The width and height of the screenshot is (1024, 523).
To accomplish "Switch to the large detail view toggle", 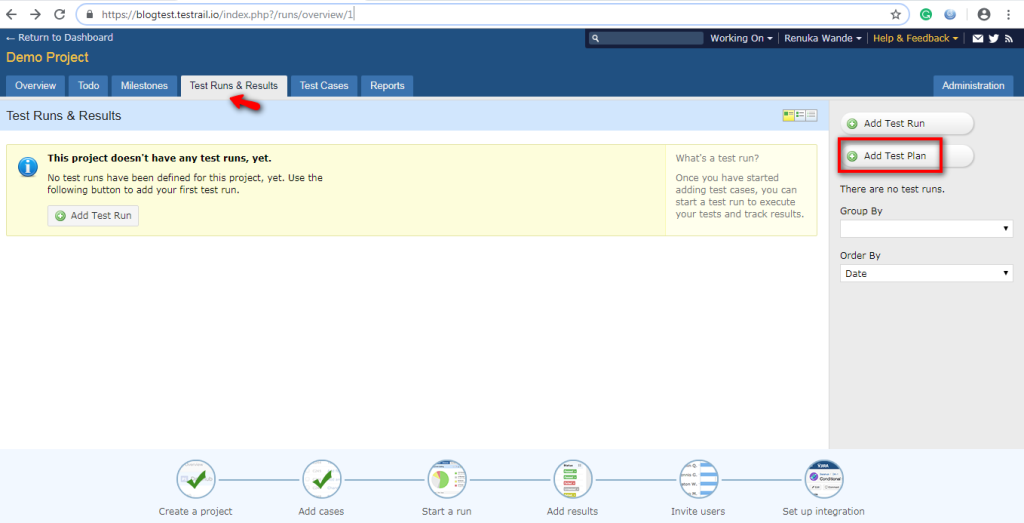I will click(788, 116).
